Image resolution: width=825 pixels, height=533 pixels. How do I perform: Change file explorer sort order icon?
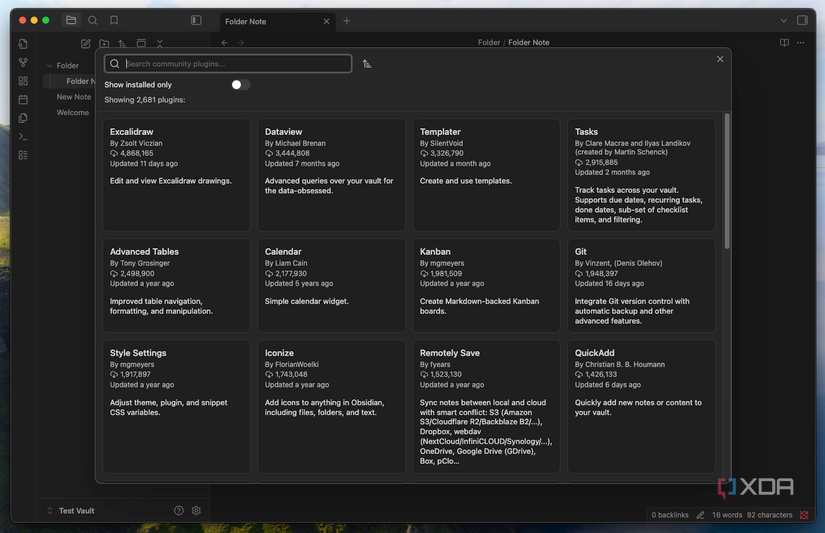(123, 43)
